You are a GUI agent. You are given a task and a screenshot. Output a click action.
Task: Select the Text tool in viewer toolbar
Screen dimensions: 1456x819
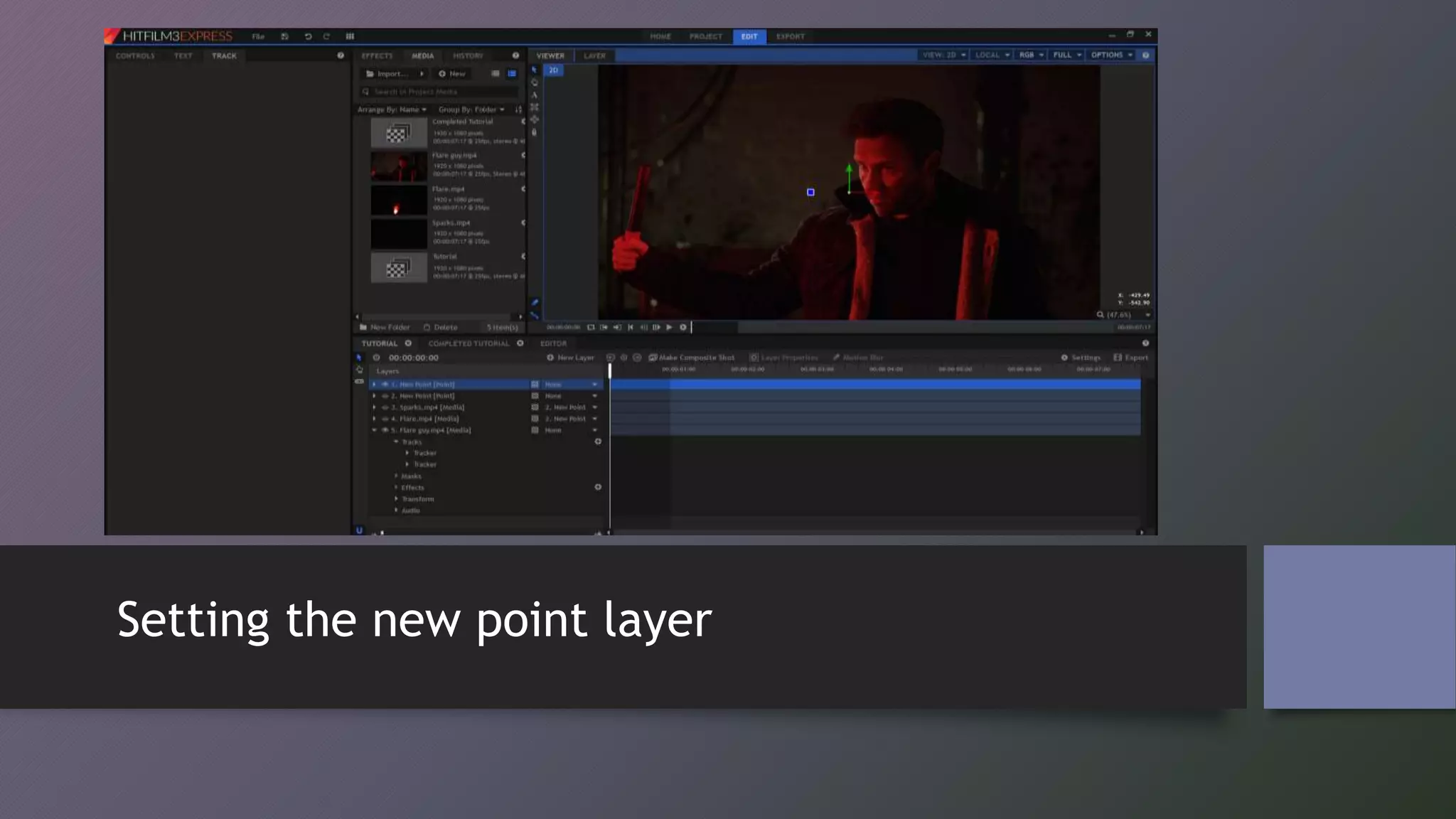click(x=534, y=95)
